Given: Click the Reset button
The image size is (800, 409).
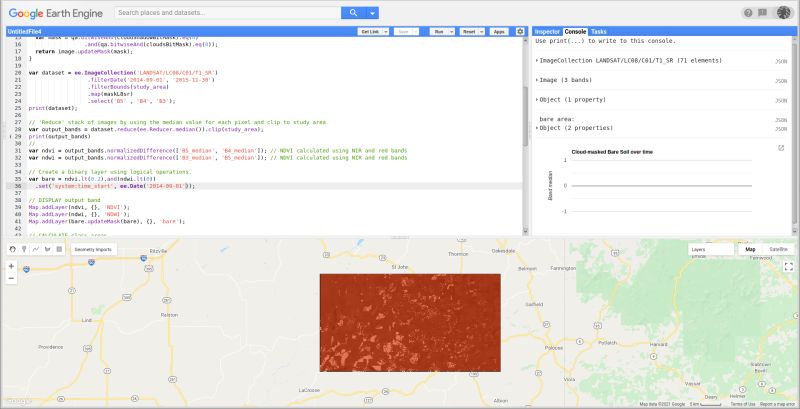Looking at the screenshot, I should point(468,32).
